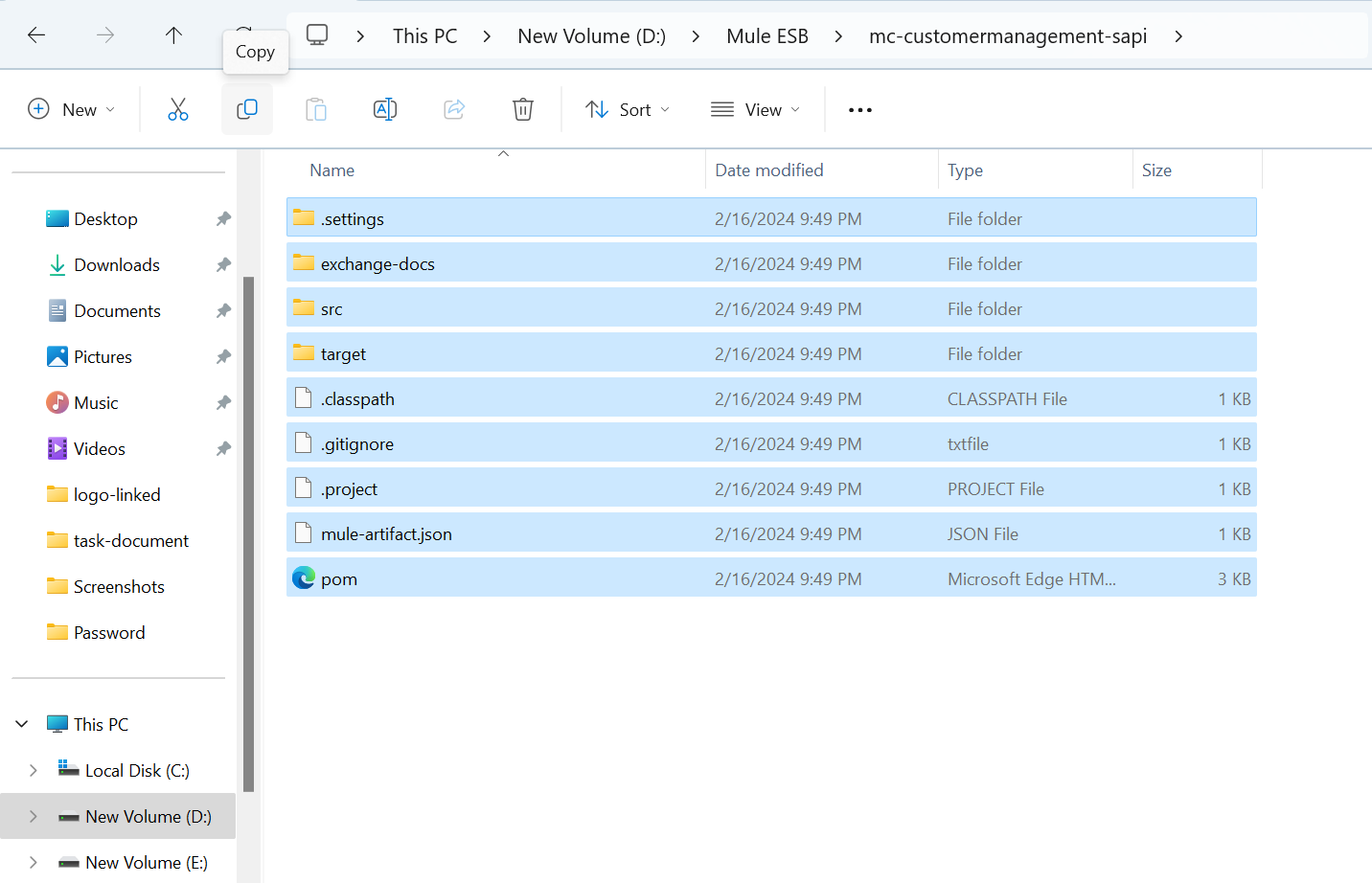The width and height of the screenshot is (1372, 883).
Task: Click the Rename icon in toolbar
Action: [385, 109]
